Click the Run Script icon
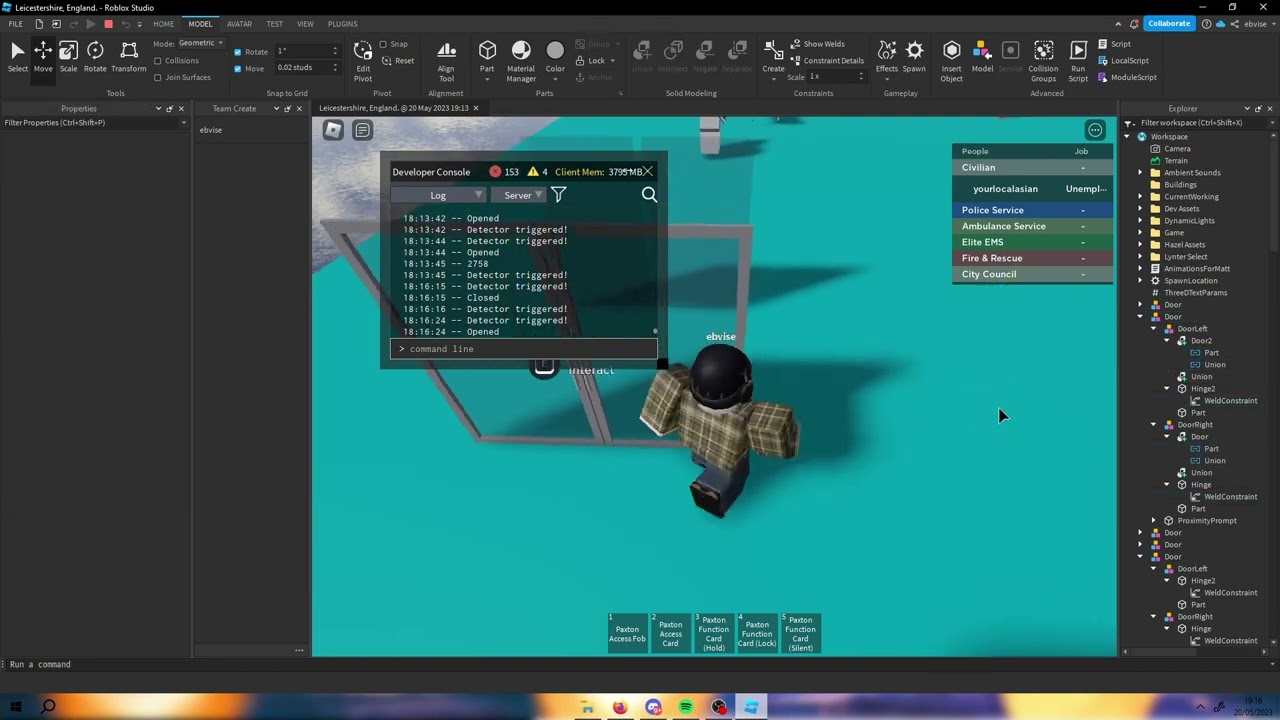 (x=1078, y=60)
